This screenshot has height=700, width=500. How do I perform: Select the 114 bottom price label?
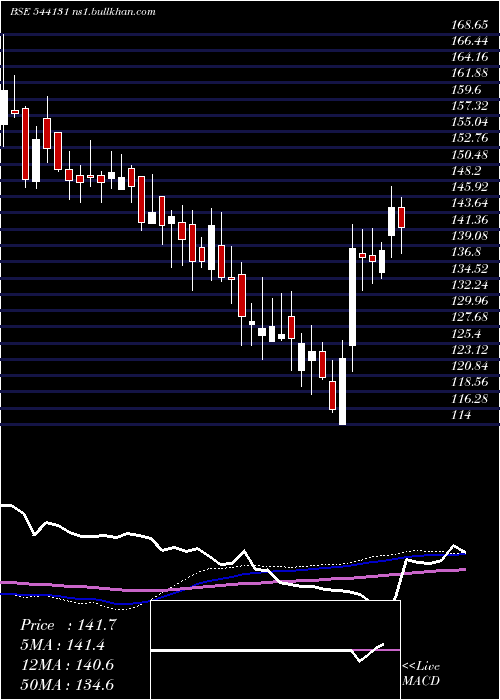462,415
